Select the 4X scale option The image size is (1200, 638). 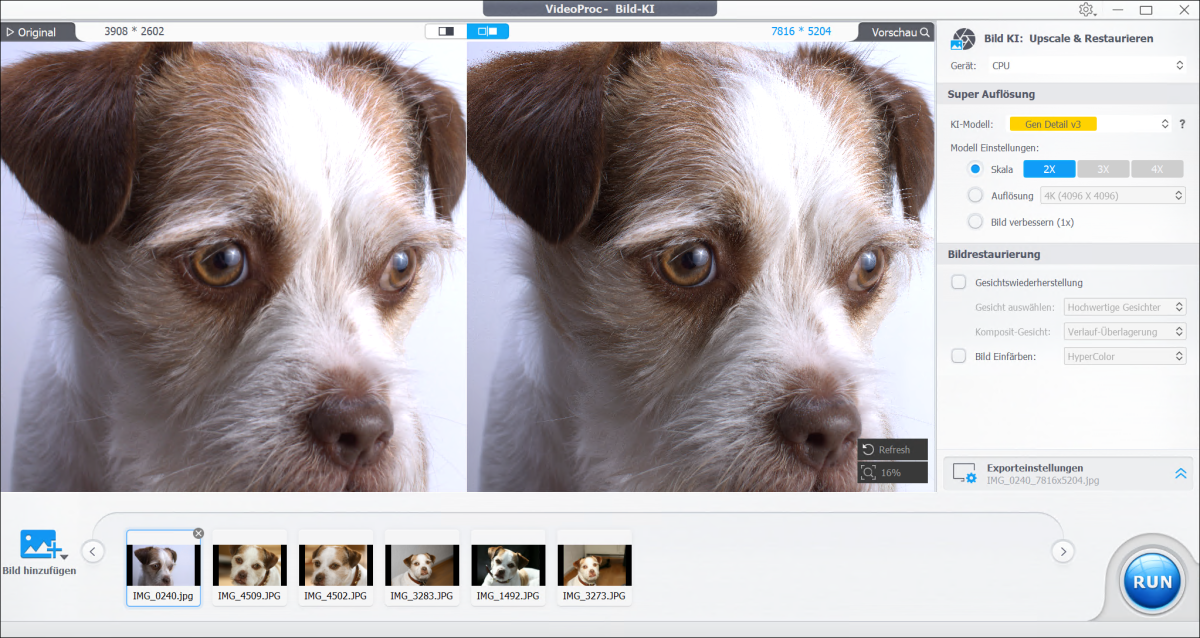(x=1157, y=169)
